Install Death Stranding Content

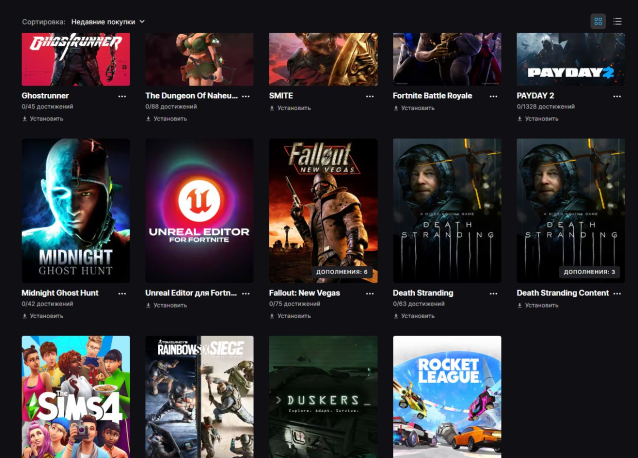(537, 305)
